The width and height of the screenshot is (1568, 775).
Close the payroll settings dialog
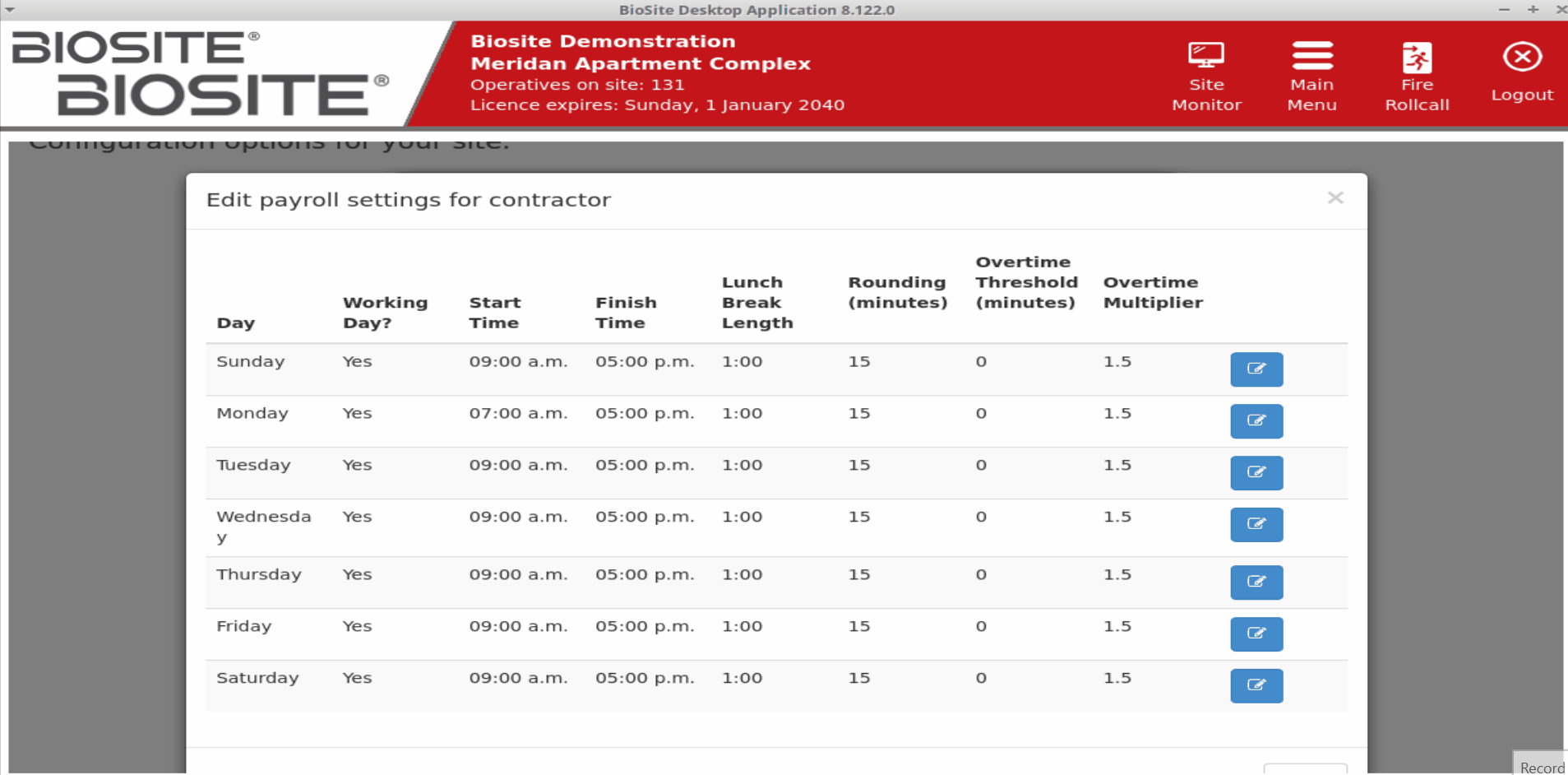click(x=1335, y=197)
